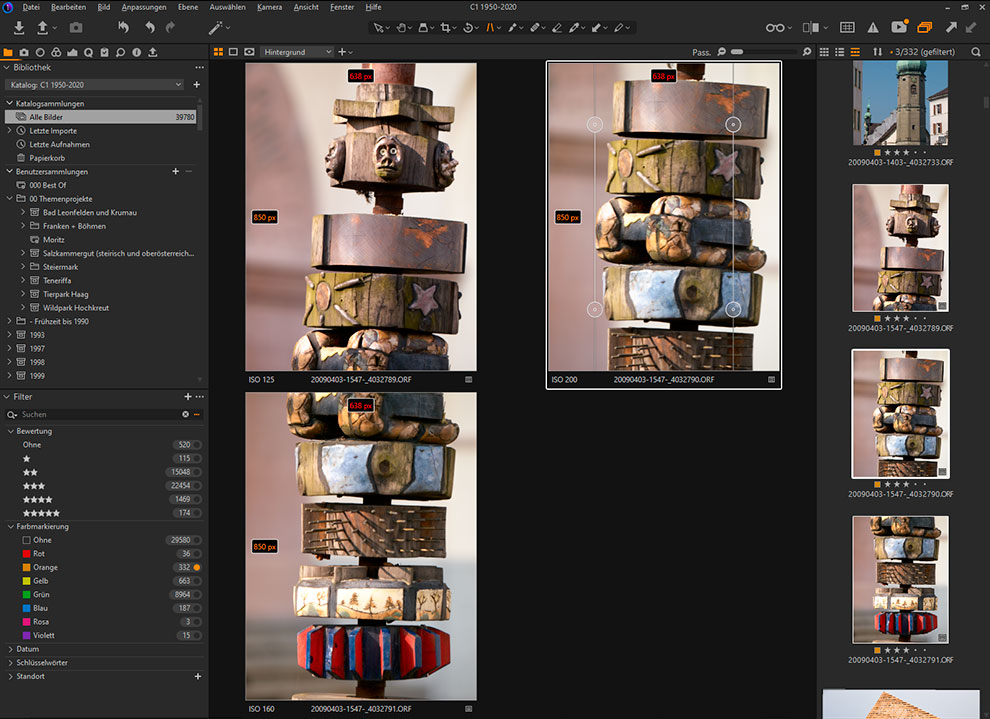Show the Grid overlay icon
Screen dimensions: 990x719
pos(847,28)
